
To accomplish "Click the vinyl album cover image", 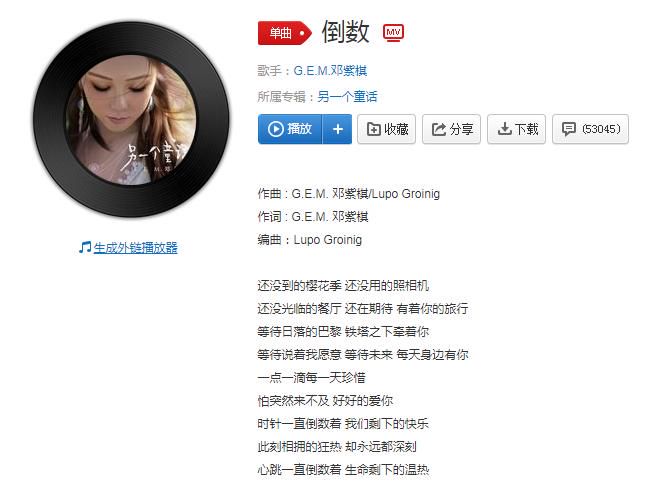I will (x=131, y=119).
